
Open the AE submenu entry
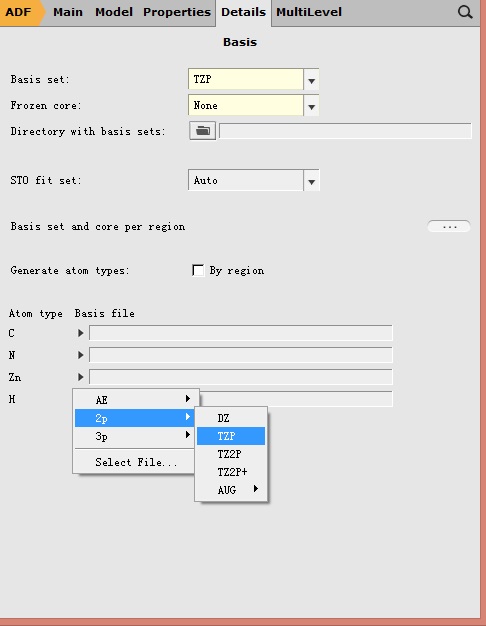point(136,400)
